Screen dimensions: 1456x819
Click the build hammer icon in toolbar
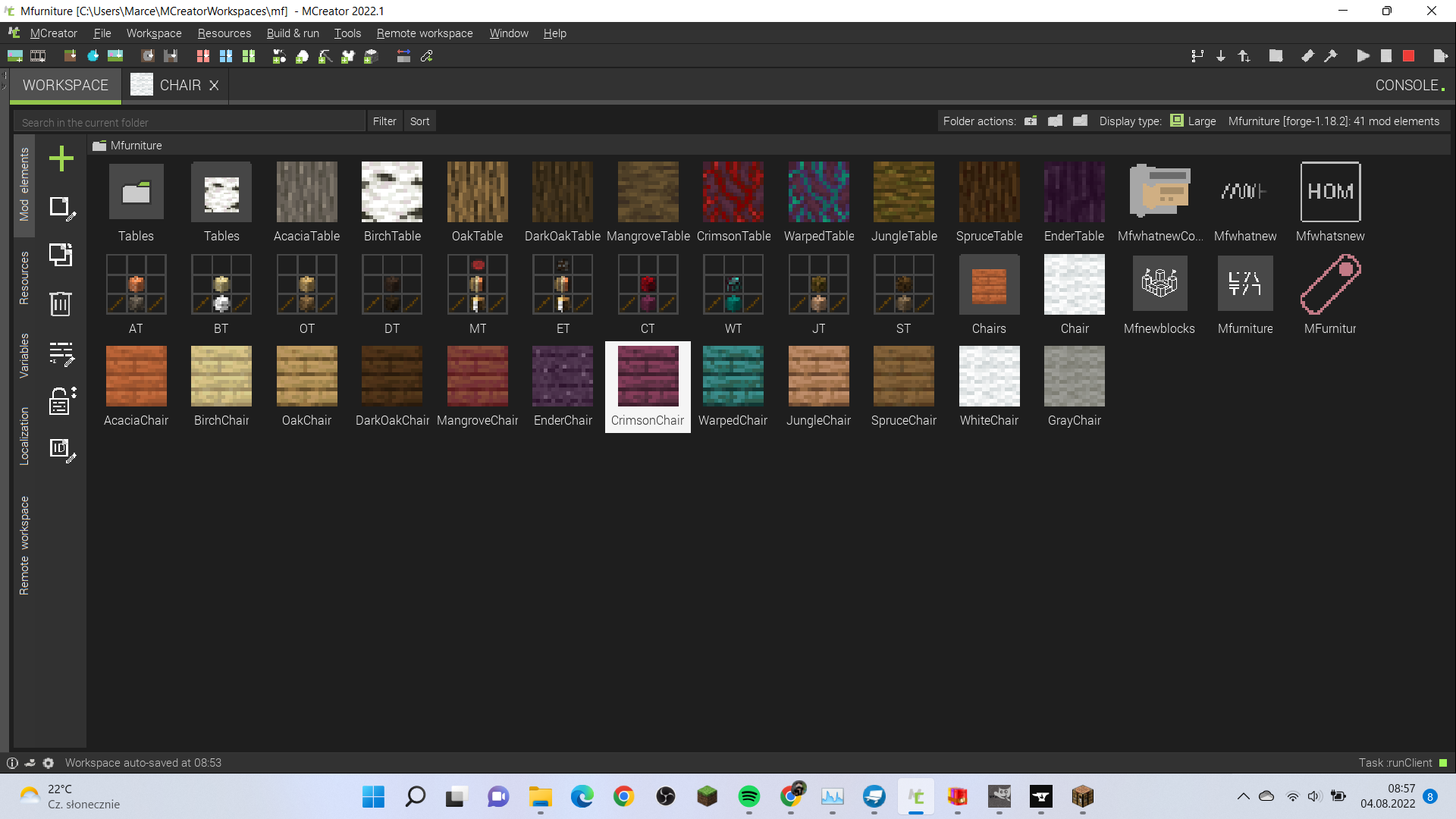click(1331, 56)
